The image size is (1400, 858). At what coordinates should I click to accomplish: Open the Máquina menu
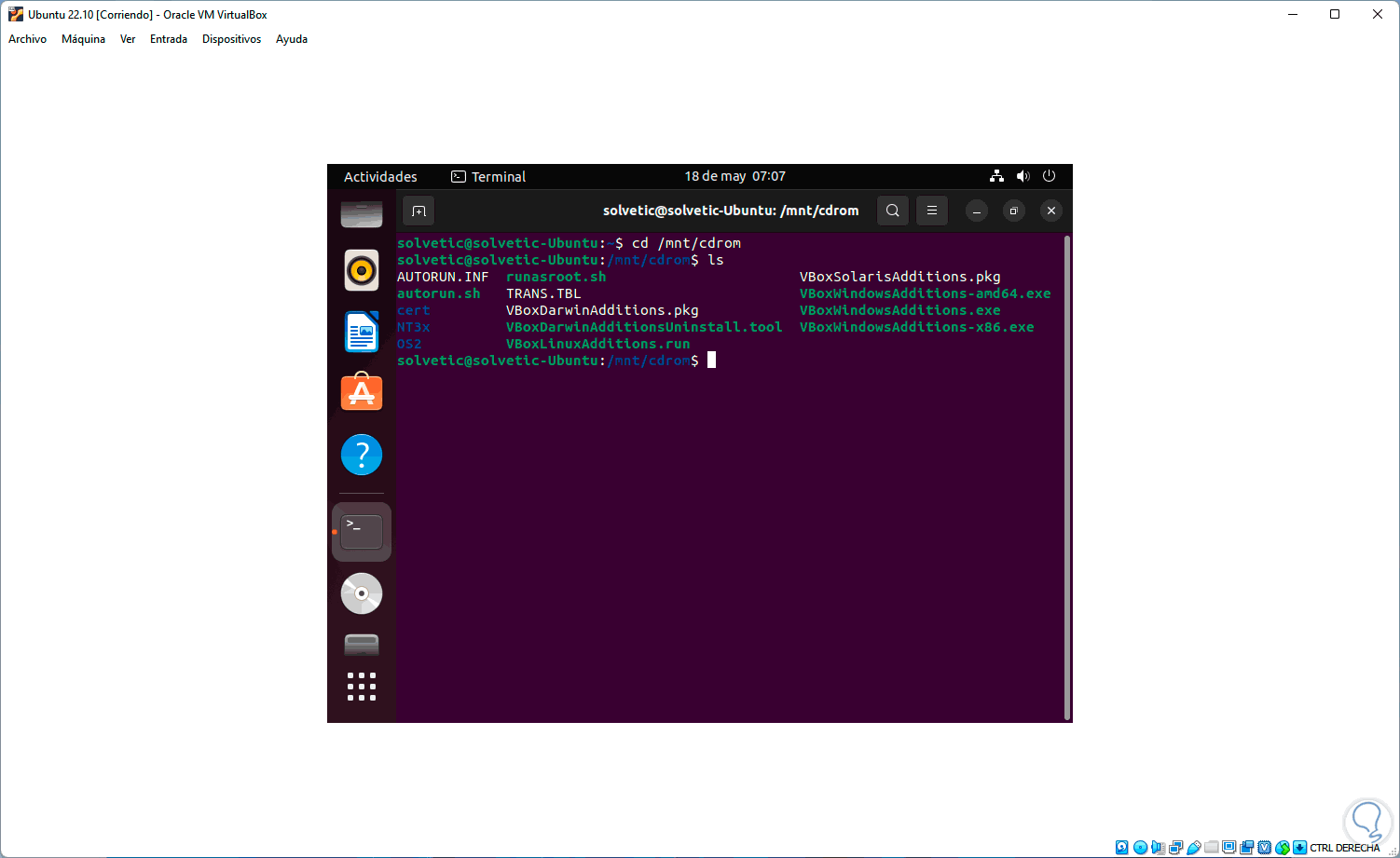(83, 39)
